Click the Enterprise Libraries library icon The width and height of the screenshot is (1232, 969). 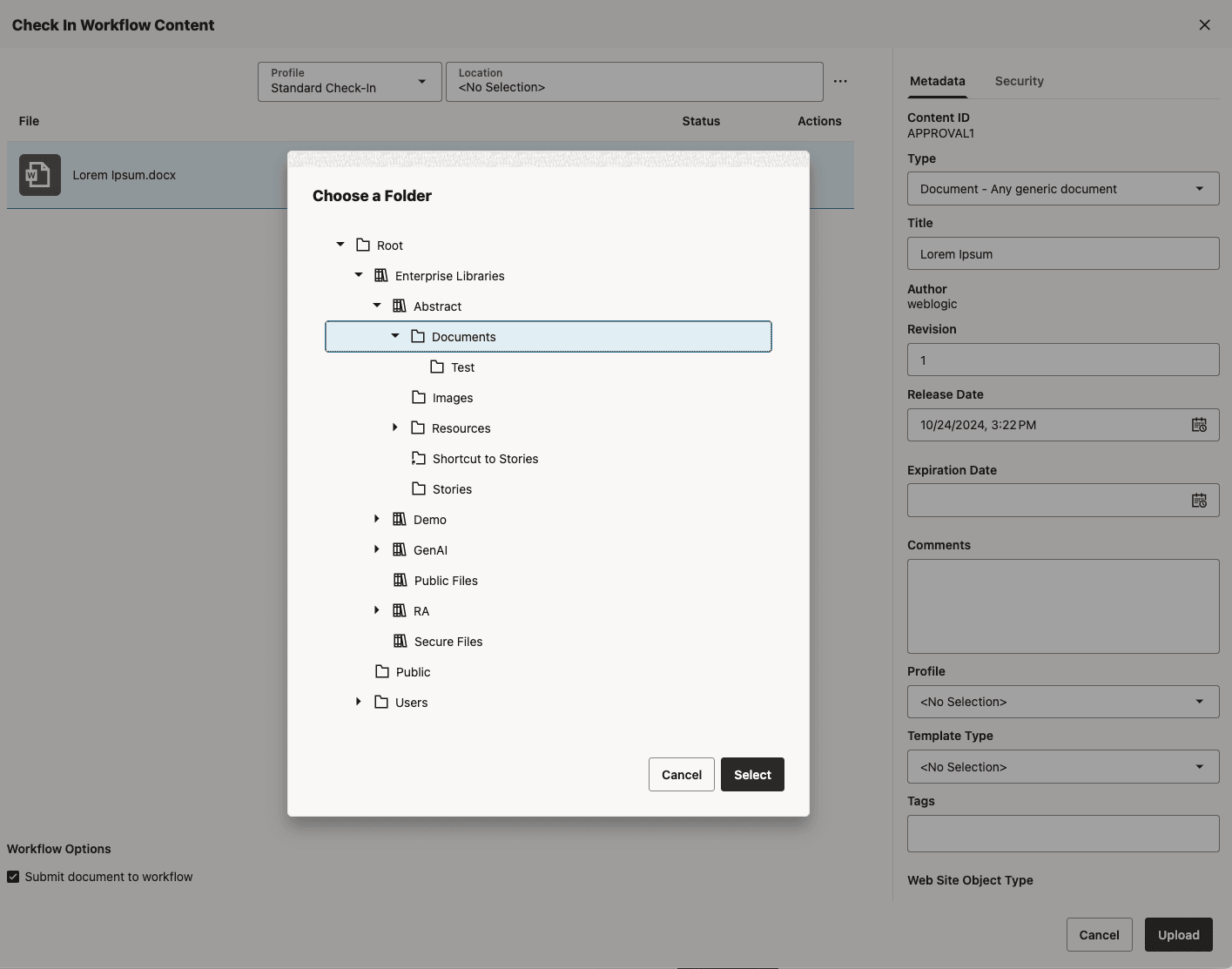pyautogui.click(x=381, y=275)
